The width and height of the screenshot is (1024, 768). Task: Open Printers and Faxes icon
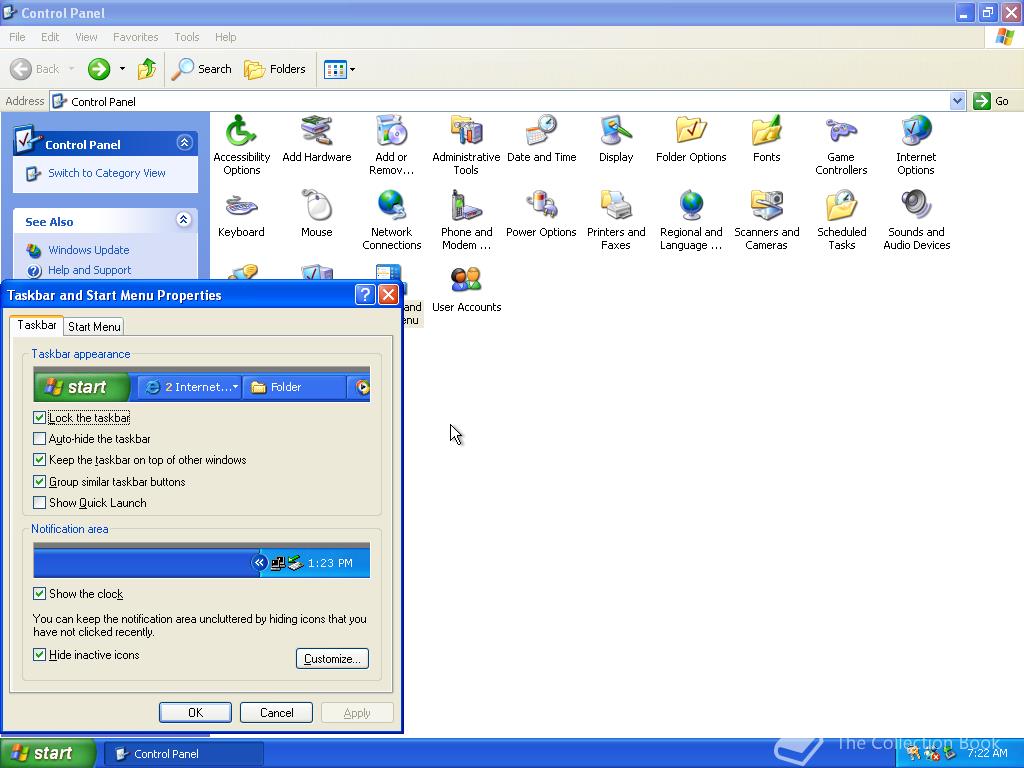point(616,220)
